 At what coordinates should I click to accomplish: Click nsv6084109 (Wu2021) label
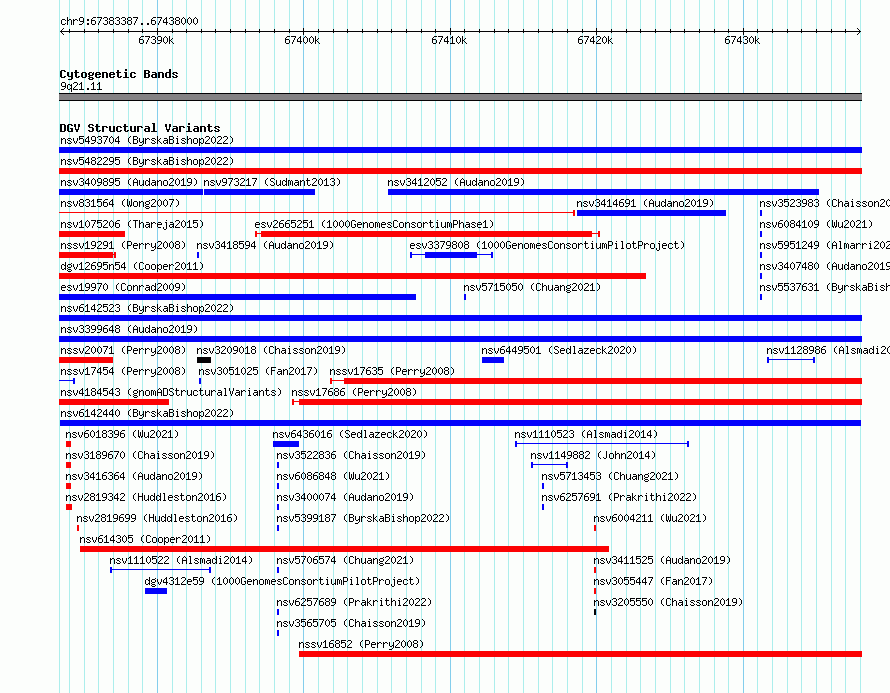(816, 224)
